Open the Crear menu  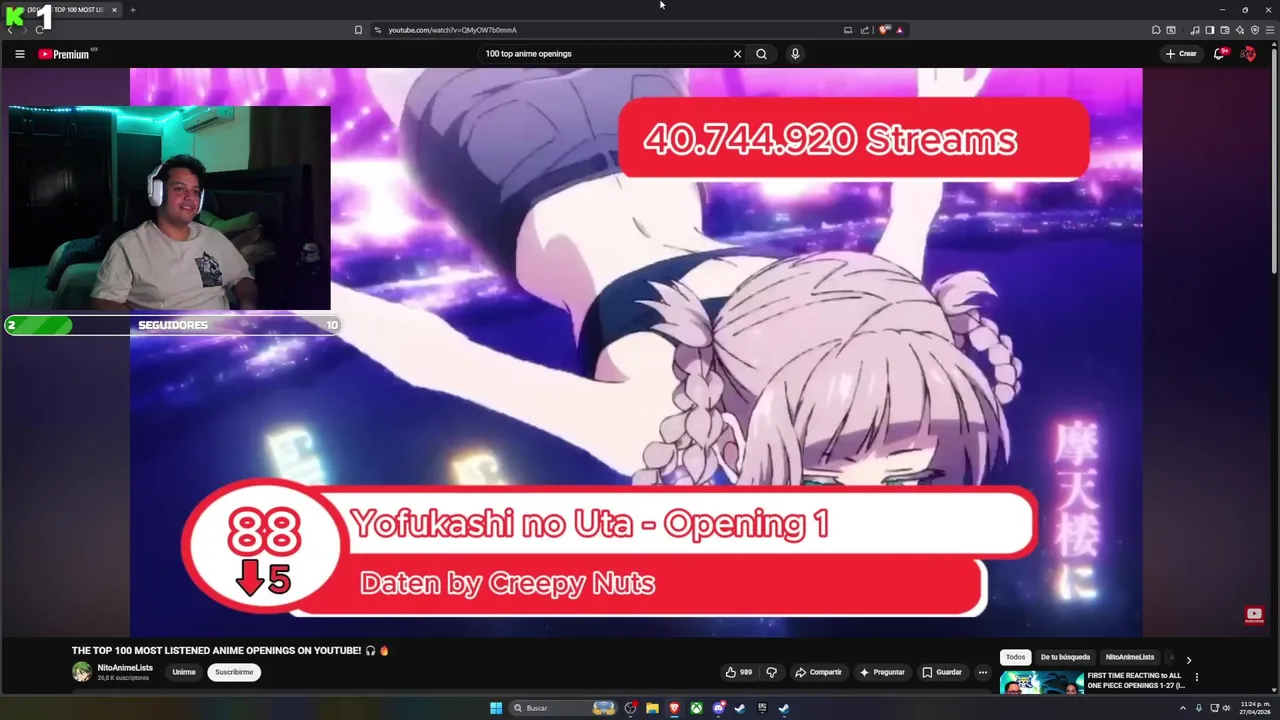[1181, 54]
